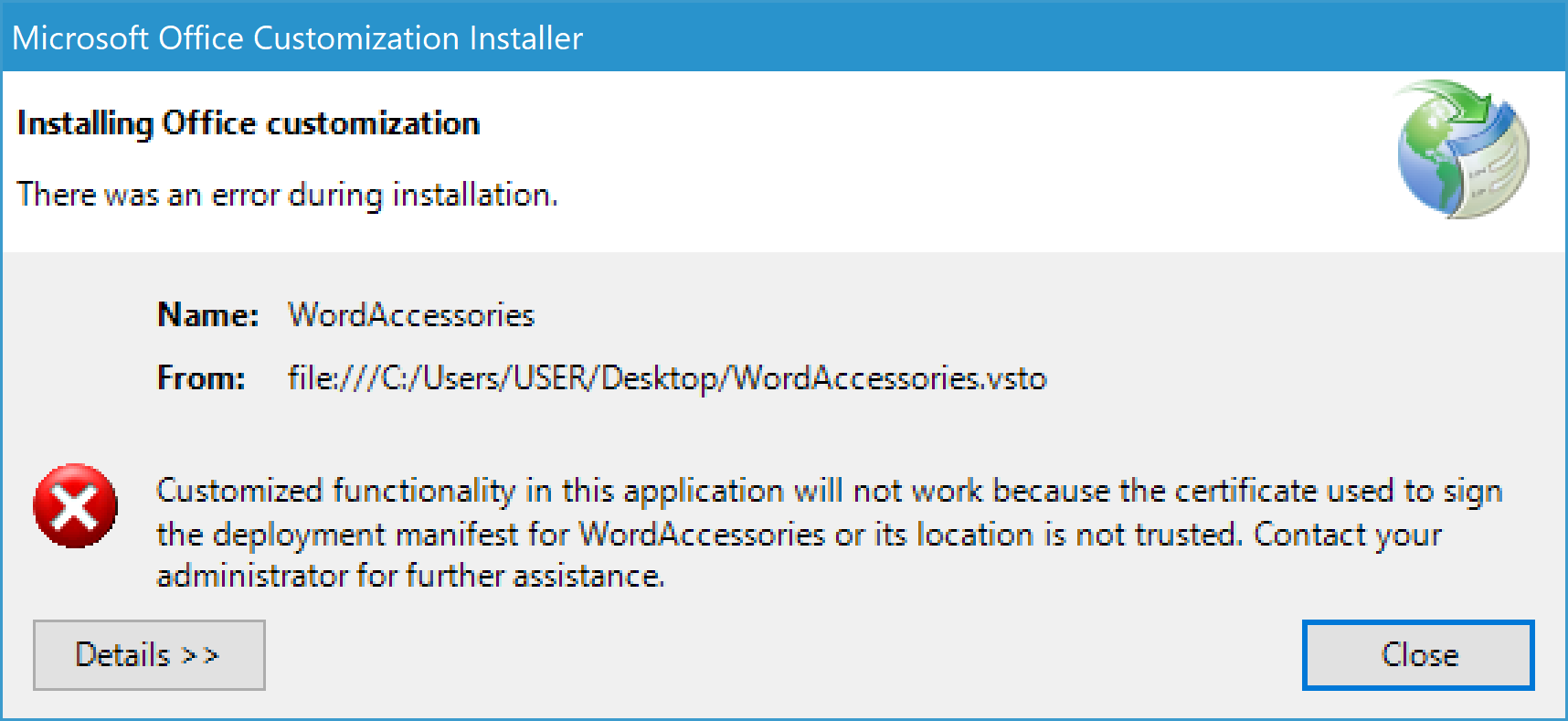Select the WordAccessories name value
The height and width of the screenshot is (721, 1568).
click(x=410, y=315)
